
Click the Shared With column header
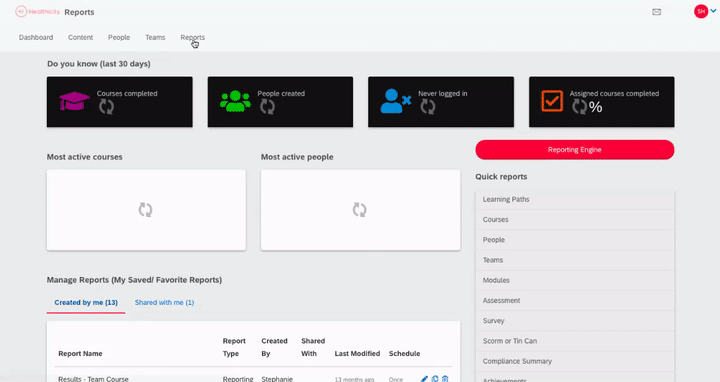pyautogui.click(x=313, y=347)
